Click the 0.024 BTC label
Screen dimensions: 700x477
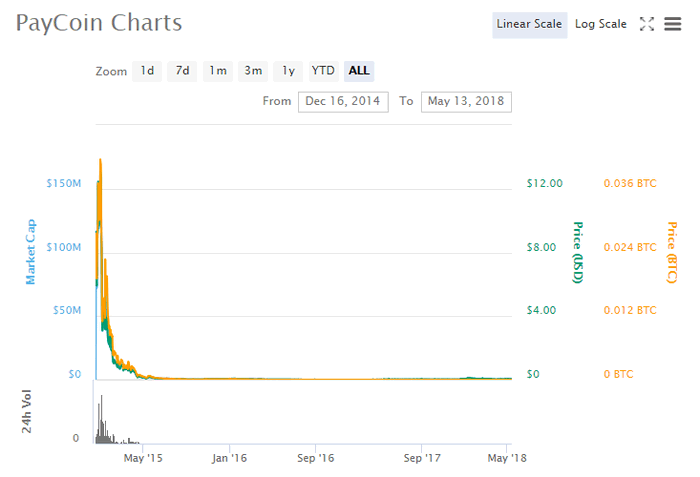pos(630,247)
